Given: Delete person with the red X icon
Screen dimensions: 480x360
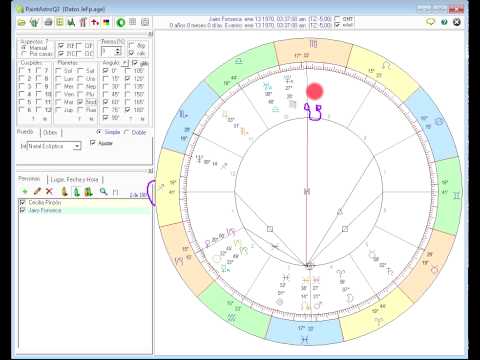Looking at the screenshot, I should pyautogui.click(x=49, y=191).
